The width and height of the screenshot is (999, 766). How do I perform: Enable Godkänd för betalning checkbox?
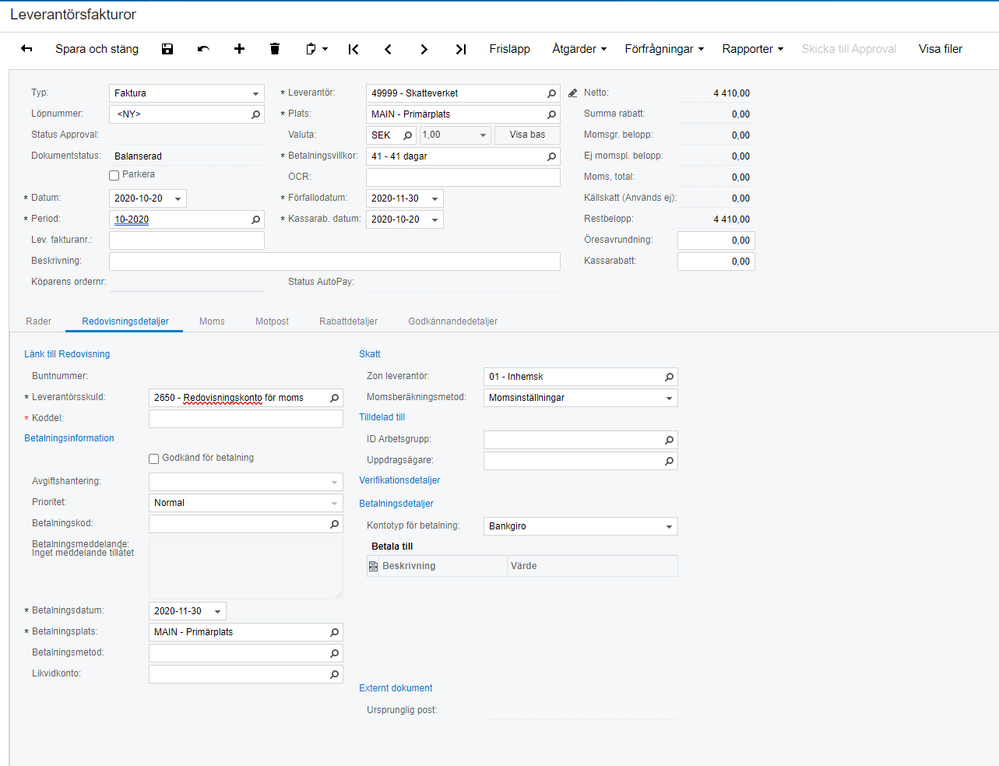pos(154,458)
